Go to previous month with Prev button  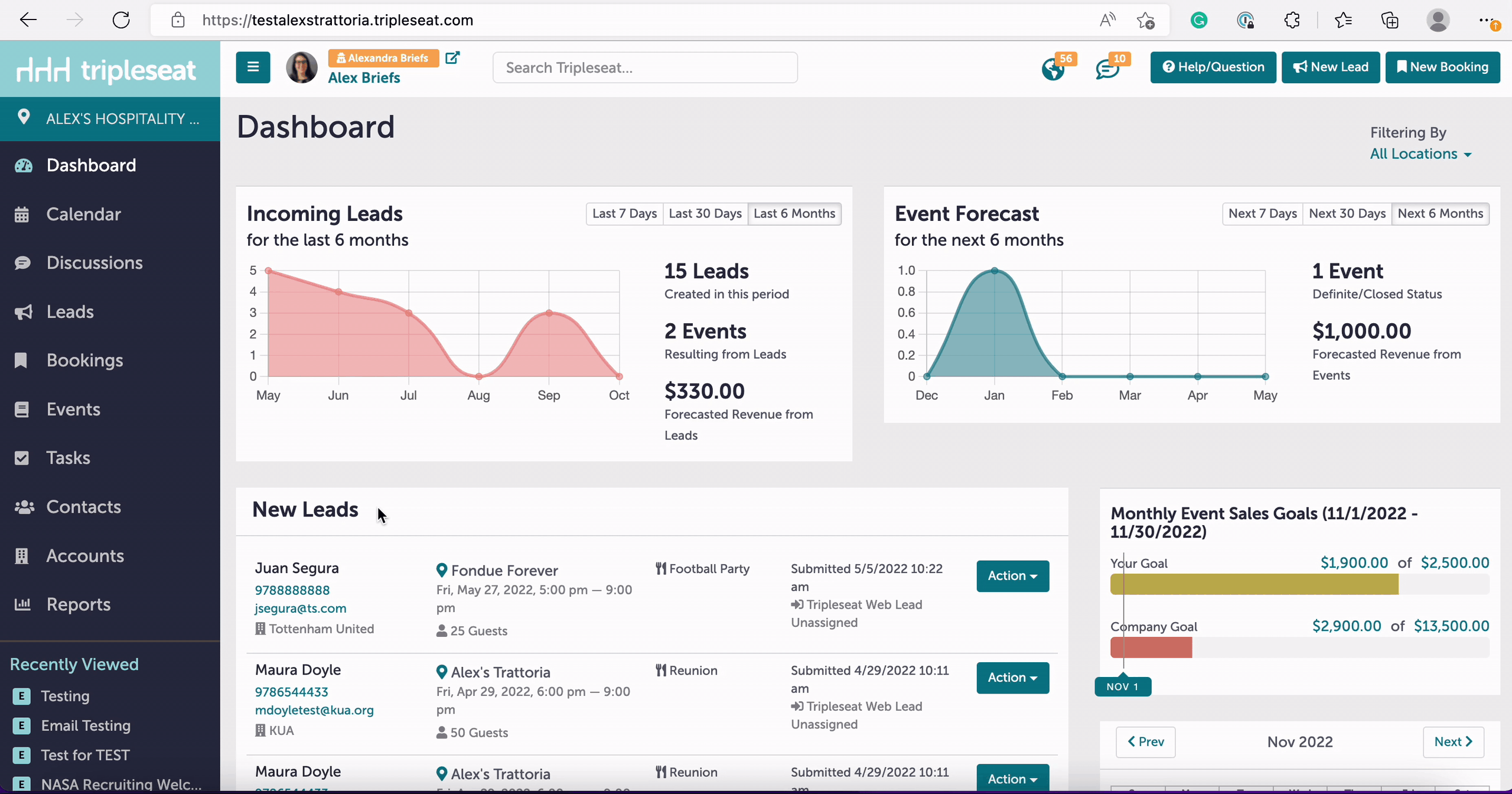click(x=1145, y=742)
